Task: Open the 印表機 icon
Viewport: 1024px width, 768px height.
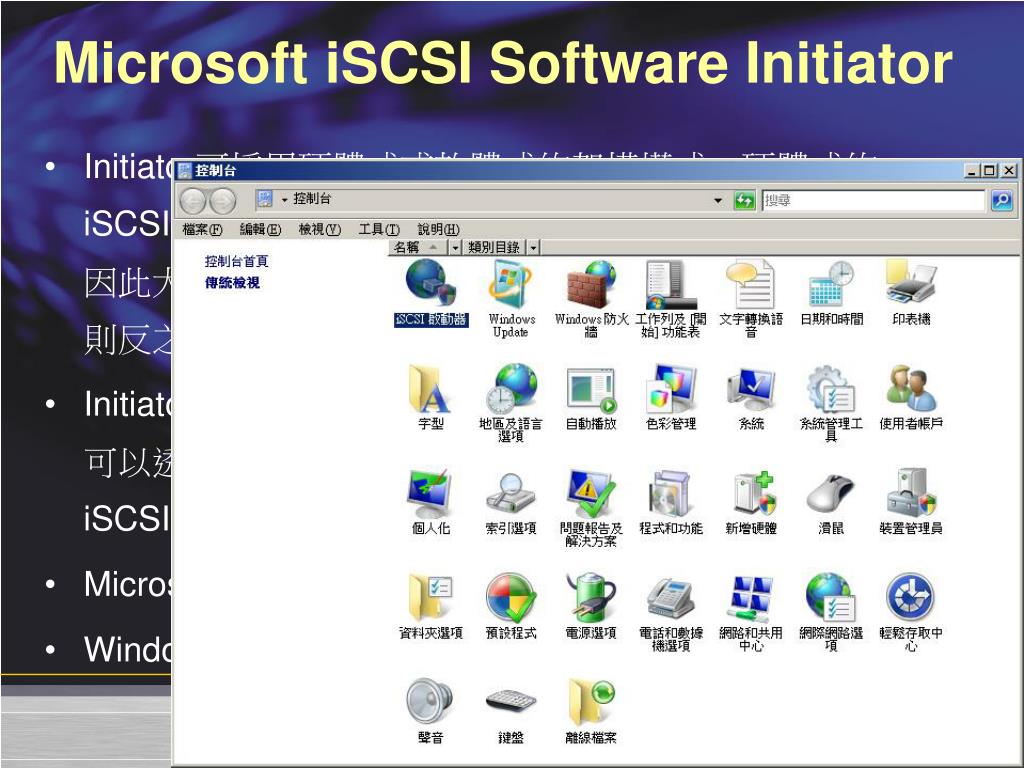Action: [x=911, y=293]
